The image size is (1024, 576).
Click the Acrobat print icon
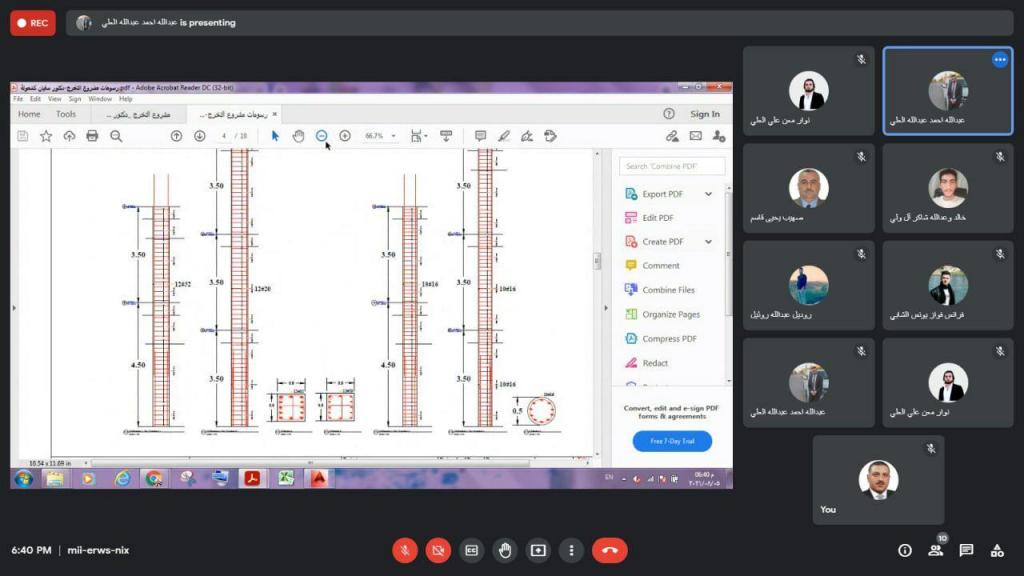(x=92, y=136)
